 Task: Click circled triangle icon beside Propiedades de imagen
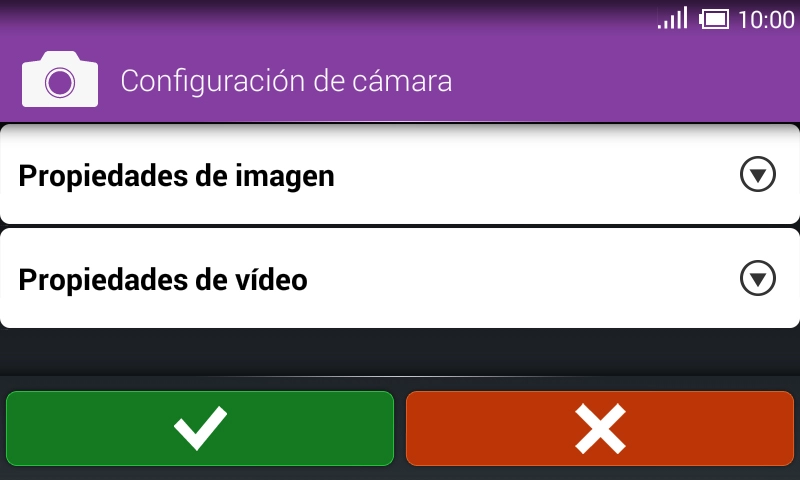click(x=758, y=174)
